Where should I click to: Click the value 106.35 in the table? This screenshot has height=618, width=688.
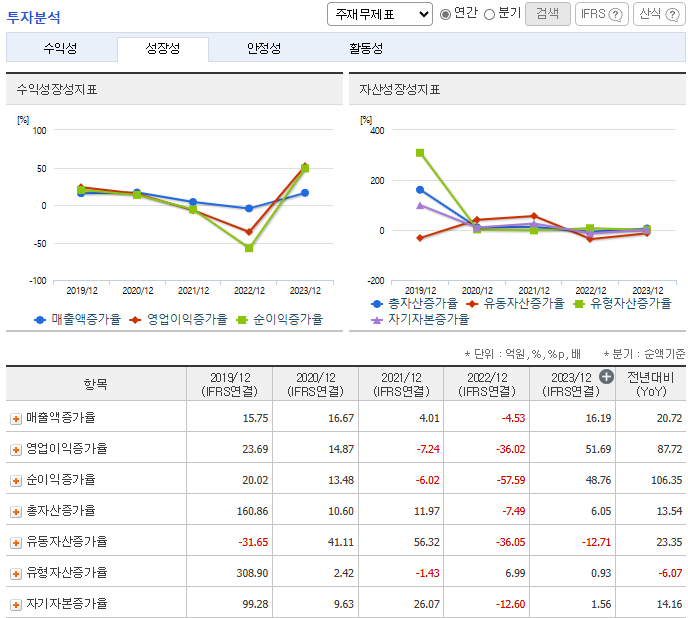[666, 480]
